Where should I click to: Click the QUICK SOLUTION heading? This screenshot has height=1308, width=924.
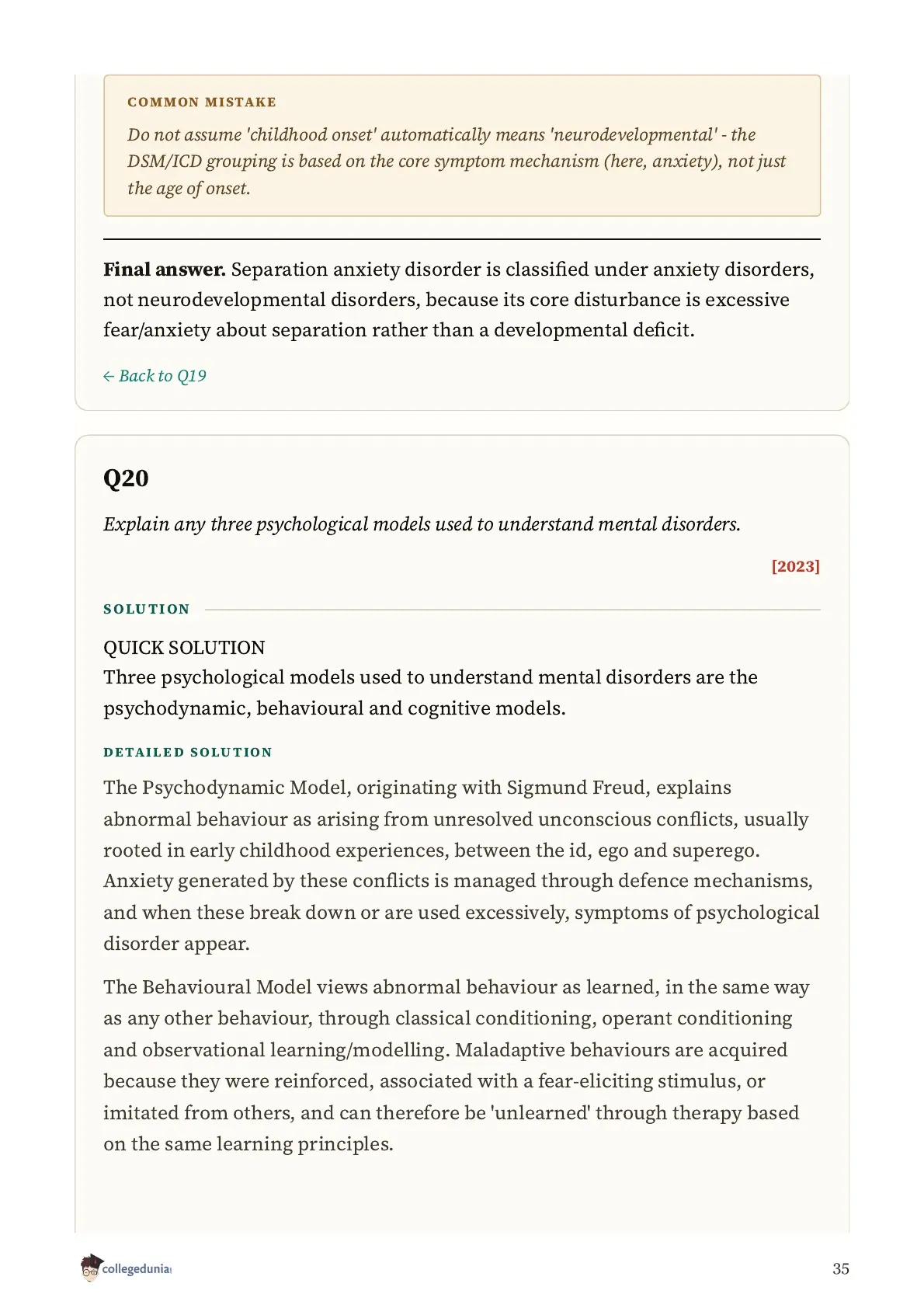(184, 648)
